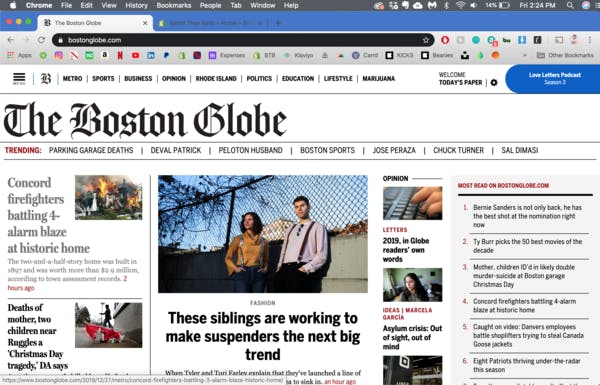Screen dimensions: 600x385
Task: Click the siblings in suspenders photo
Action: pos(263,234)
